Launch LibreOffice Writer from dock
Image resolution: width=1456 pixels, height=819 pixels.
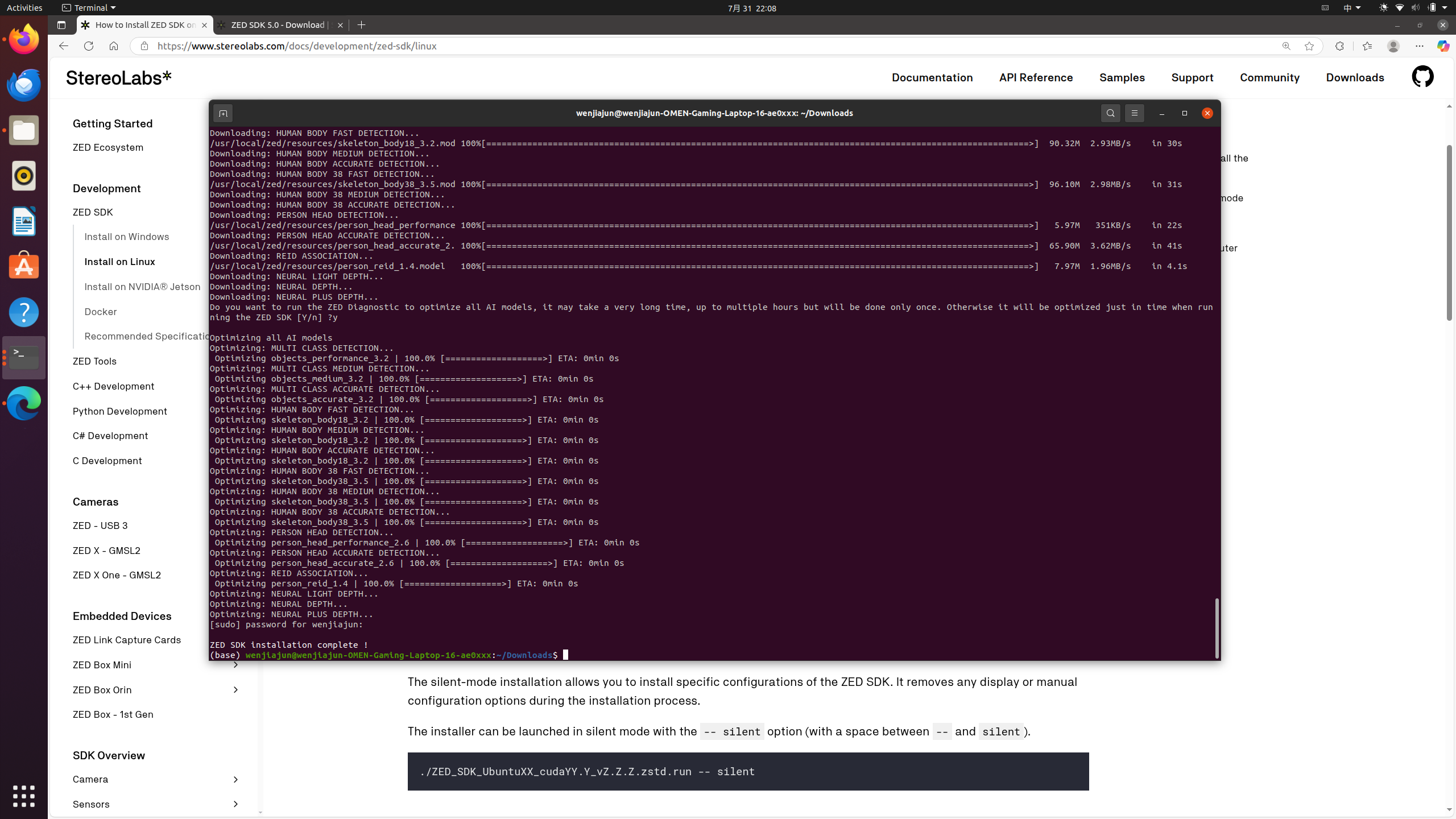tap(24, 221)
